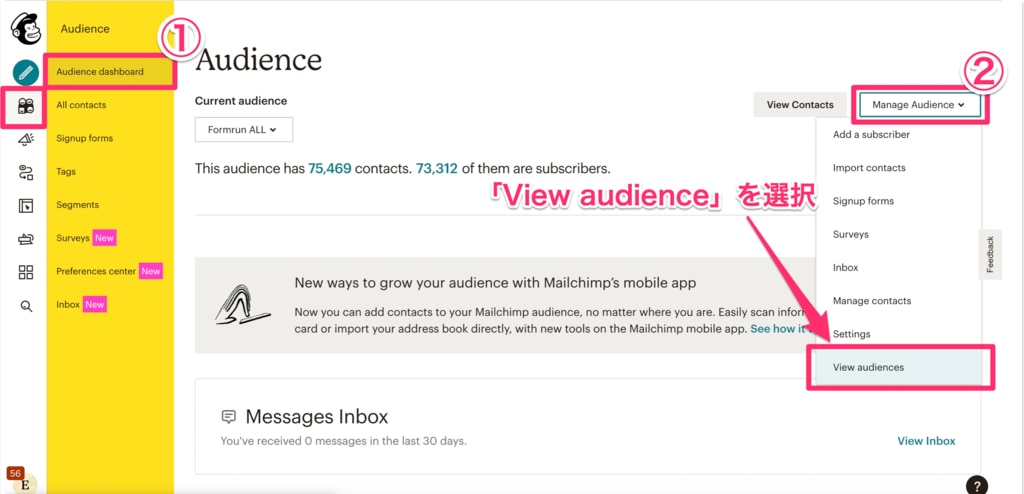Toggle the Manage Audience dropdown
1024x494 pixels.
(x=920, y=105)
